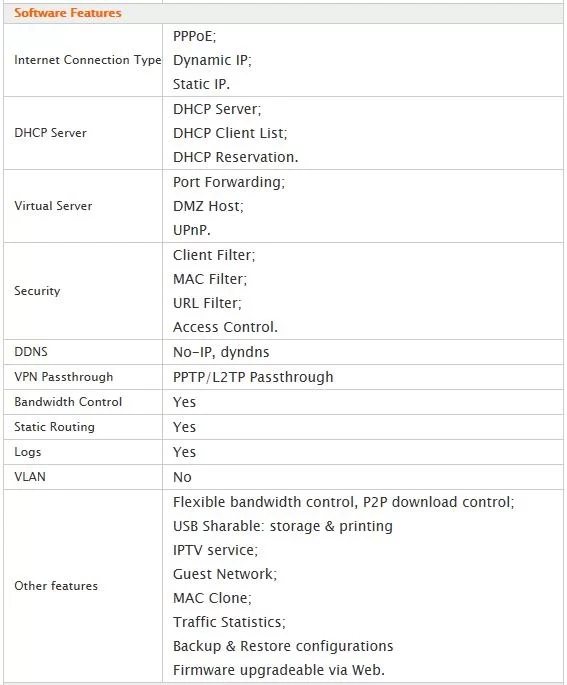
Task: Select the Internet Connection Type label
Action: coord(88,60)
